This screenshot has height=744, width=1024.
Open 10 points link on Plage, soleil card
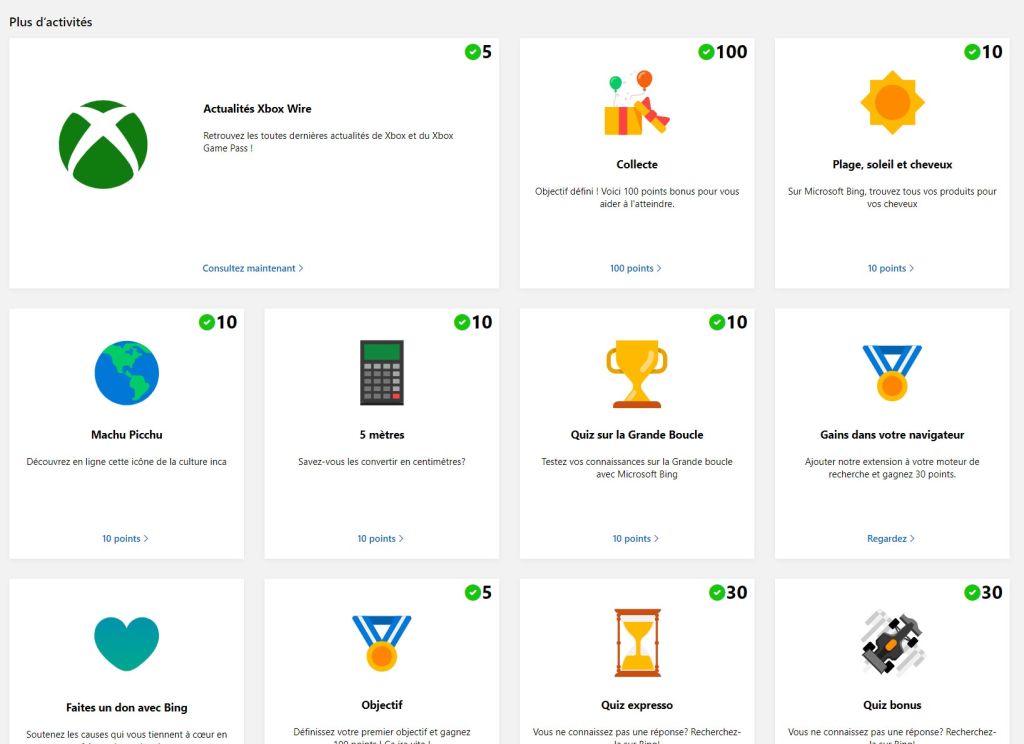891,268
